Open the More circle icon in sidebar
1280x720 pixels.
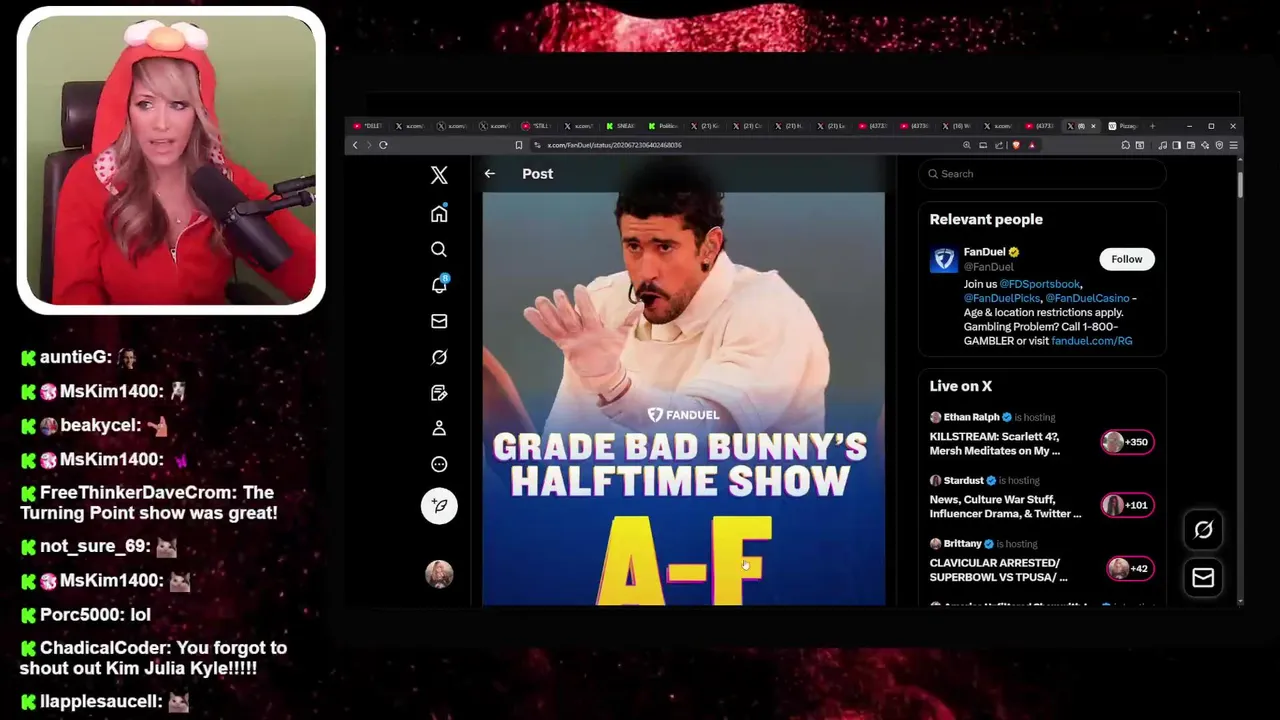(439, 464)
